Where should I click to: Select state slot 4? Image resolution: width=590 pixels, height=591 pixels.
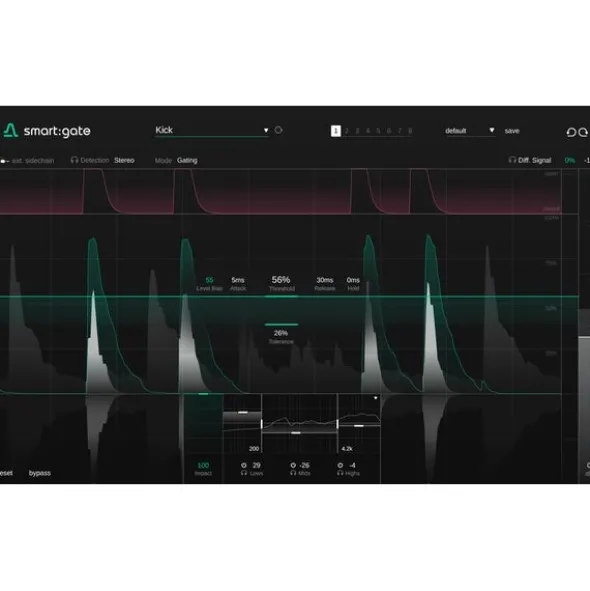(x=368, y=131)
